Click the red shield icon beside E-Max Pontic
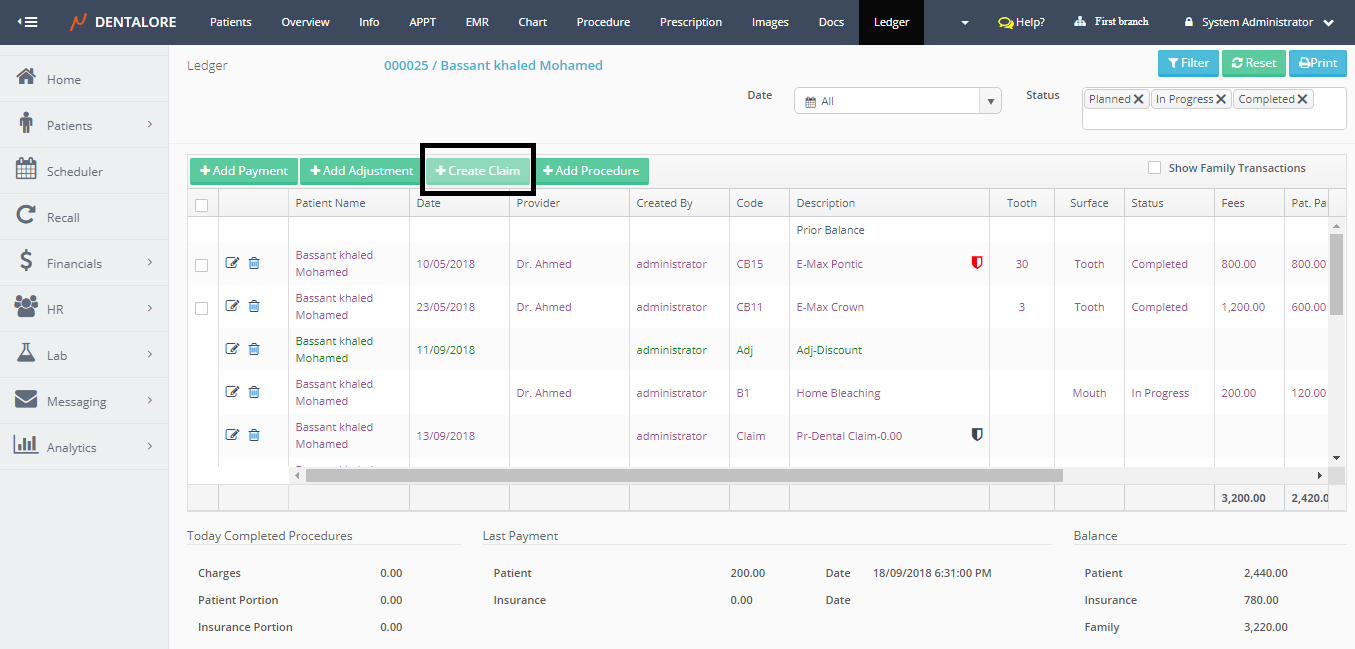The height and width of the screenshot is (649, 1355). click(x=977, y=263)
